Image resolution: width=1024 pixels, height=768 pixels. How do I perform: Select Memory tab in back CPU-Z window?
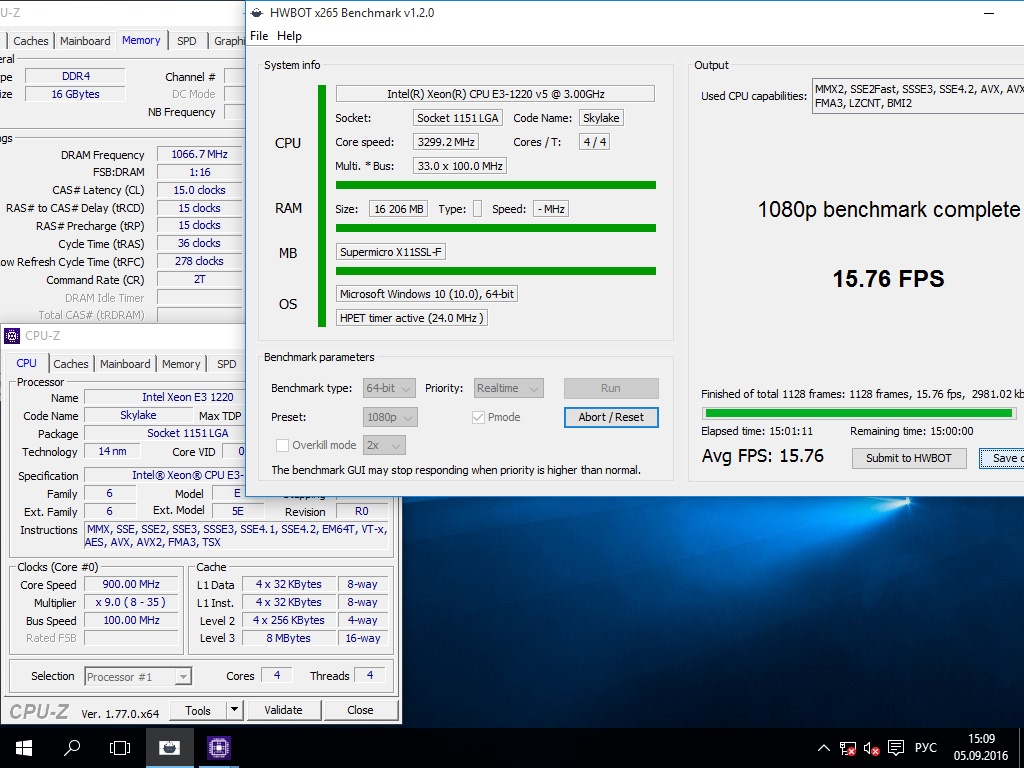(x=141, y=40)
